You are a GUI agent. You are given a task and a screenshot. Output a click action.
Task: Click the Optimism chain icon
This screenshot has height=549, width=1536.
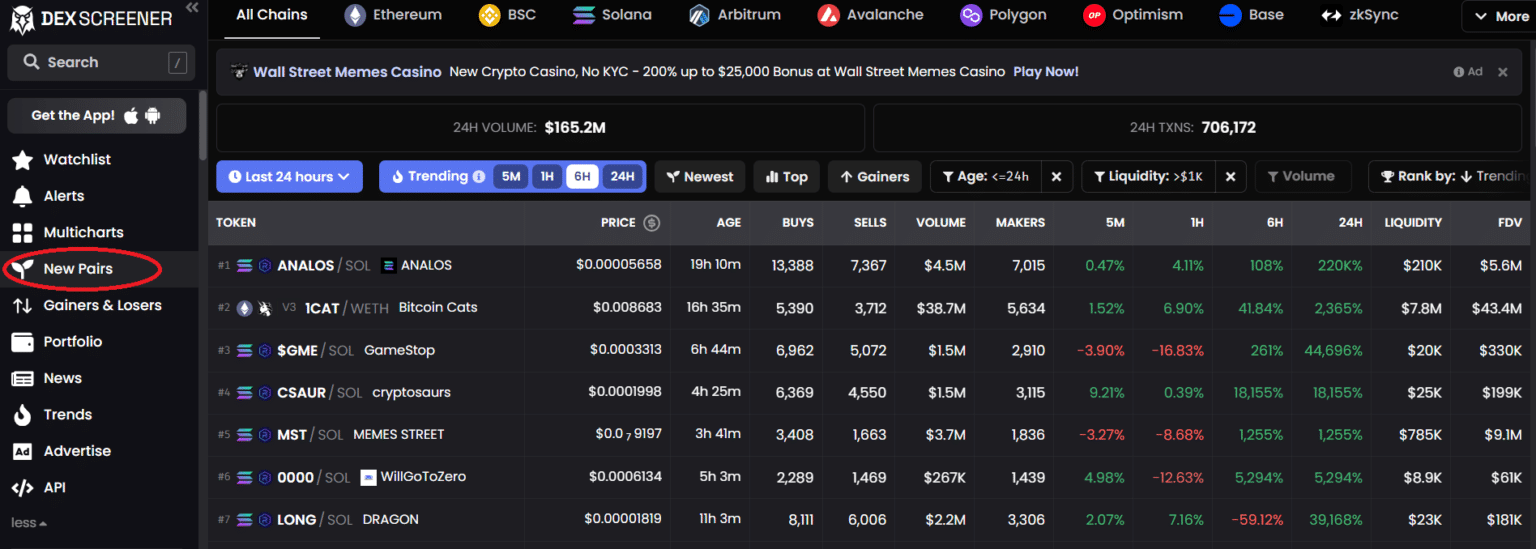pos(1095,15)
